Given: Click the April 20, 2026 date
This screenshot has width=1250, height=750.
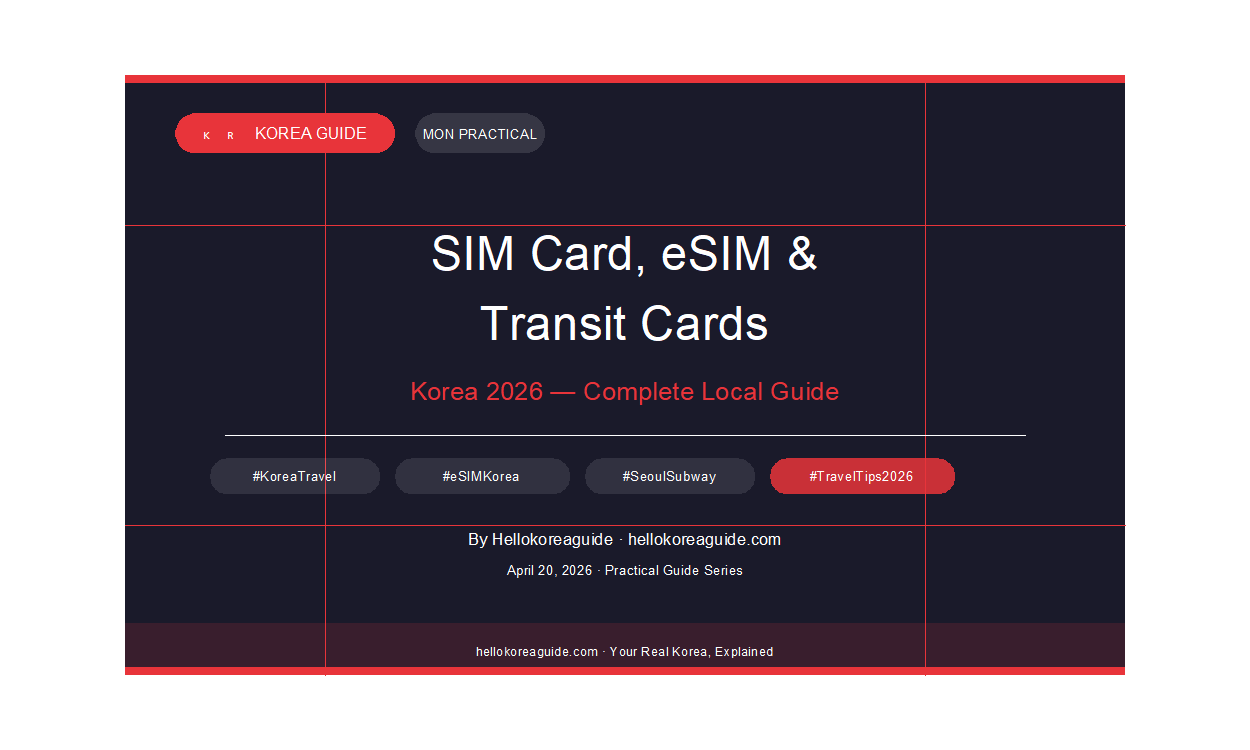Looking at the screenshot, I should pos(549,571).
